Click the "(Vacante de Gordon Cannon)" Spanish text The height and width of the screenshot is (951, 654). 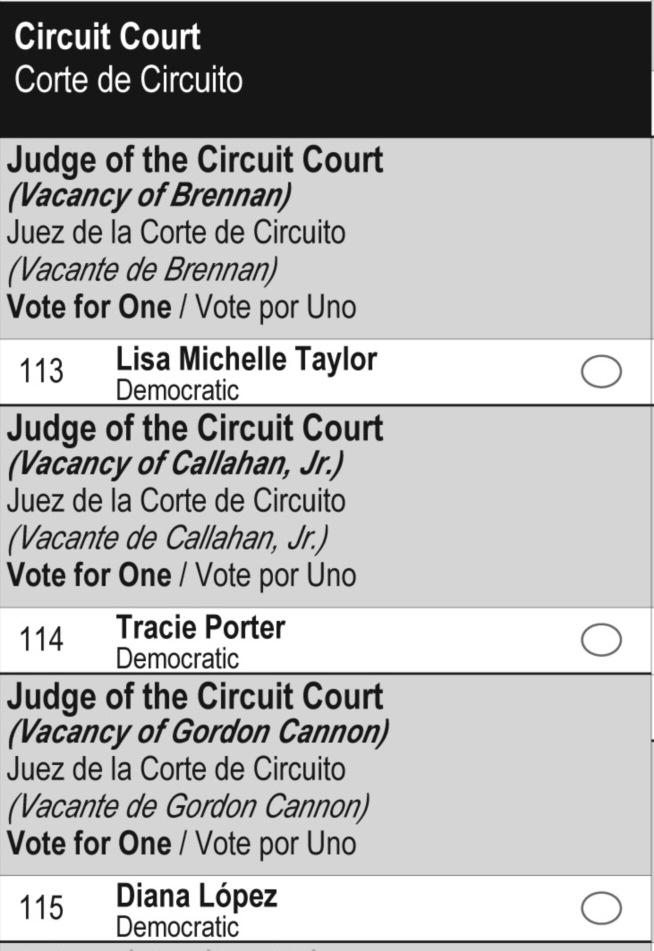pyautogui.click(x=188, y=806)
